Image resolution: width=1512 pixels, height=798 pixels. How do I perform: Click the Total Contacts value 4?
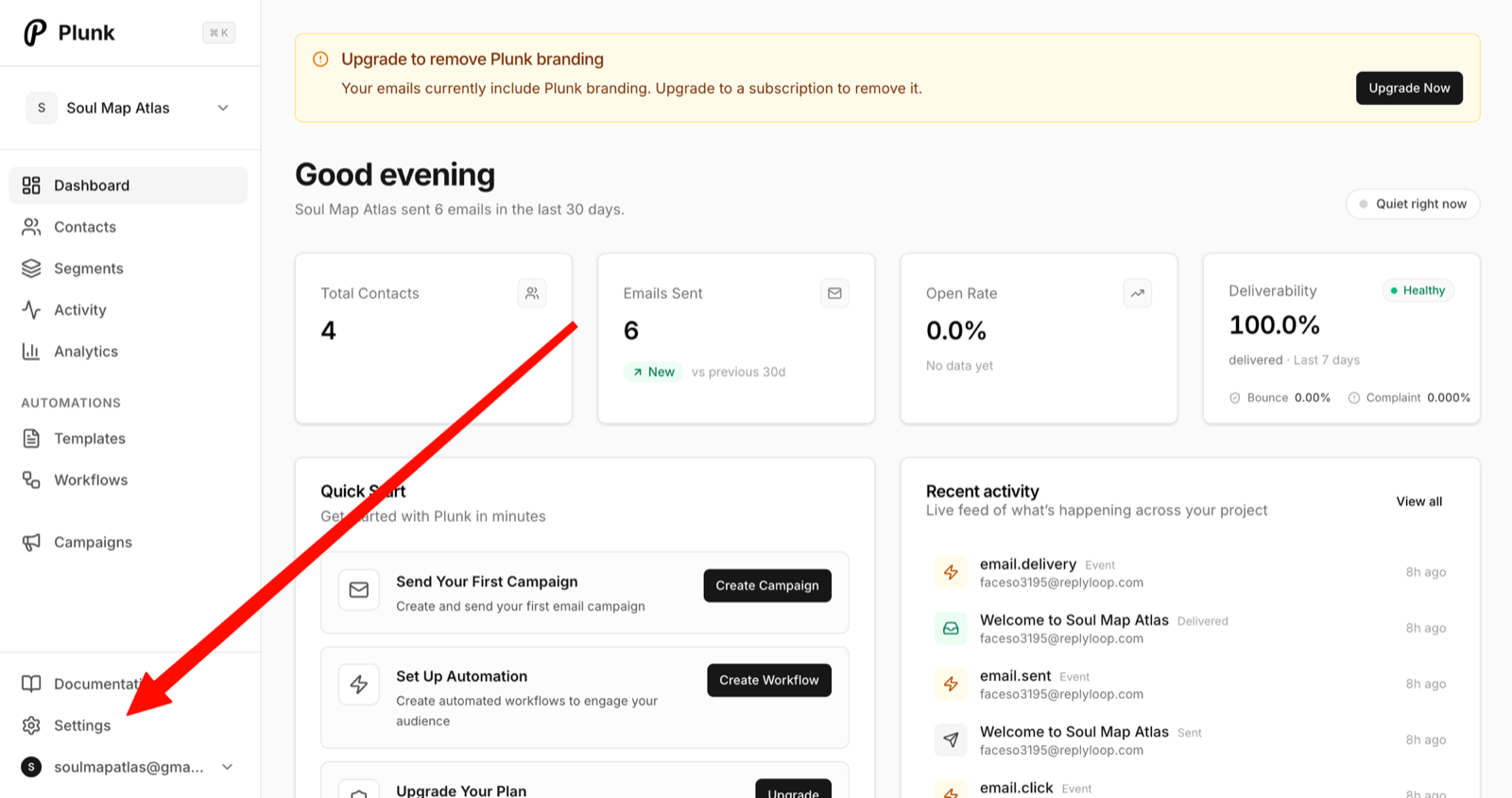tap(328, 331)
